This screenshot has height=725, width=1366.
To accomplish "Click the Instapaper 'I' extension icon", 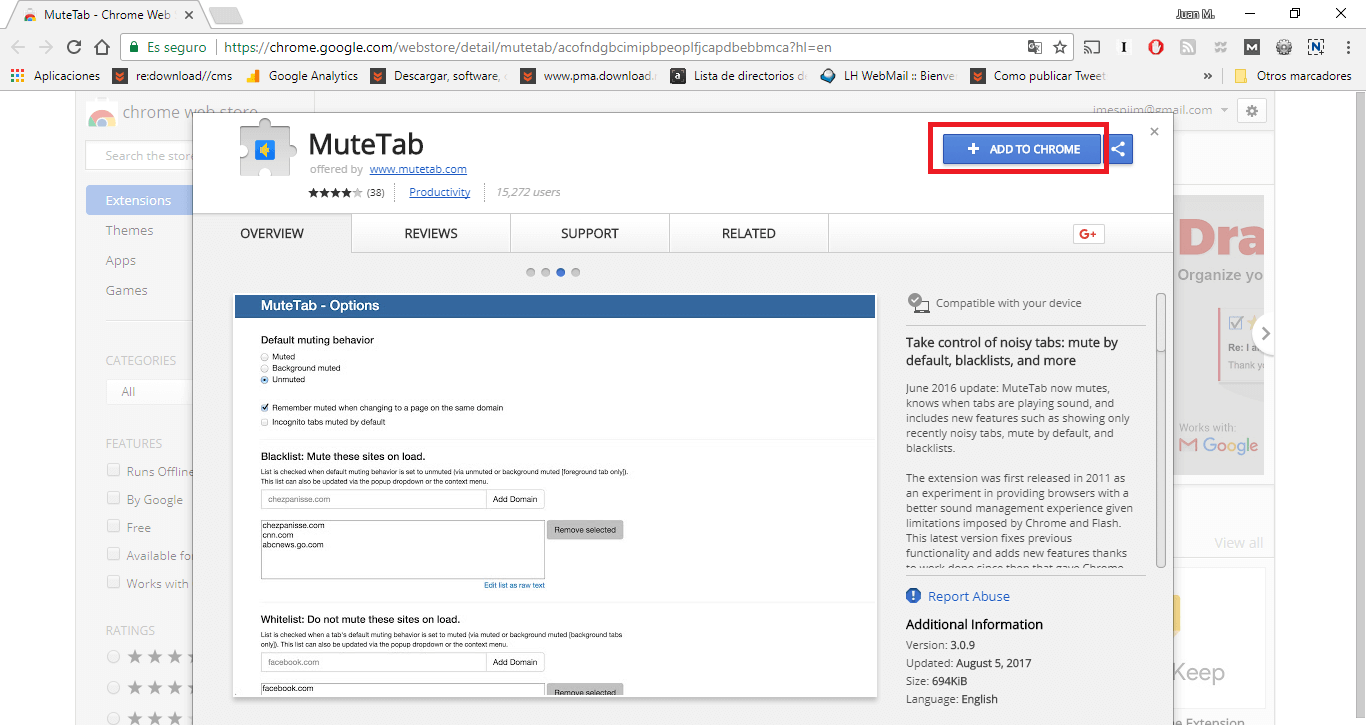I will 1124,47.
